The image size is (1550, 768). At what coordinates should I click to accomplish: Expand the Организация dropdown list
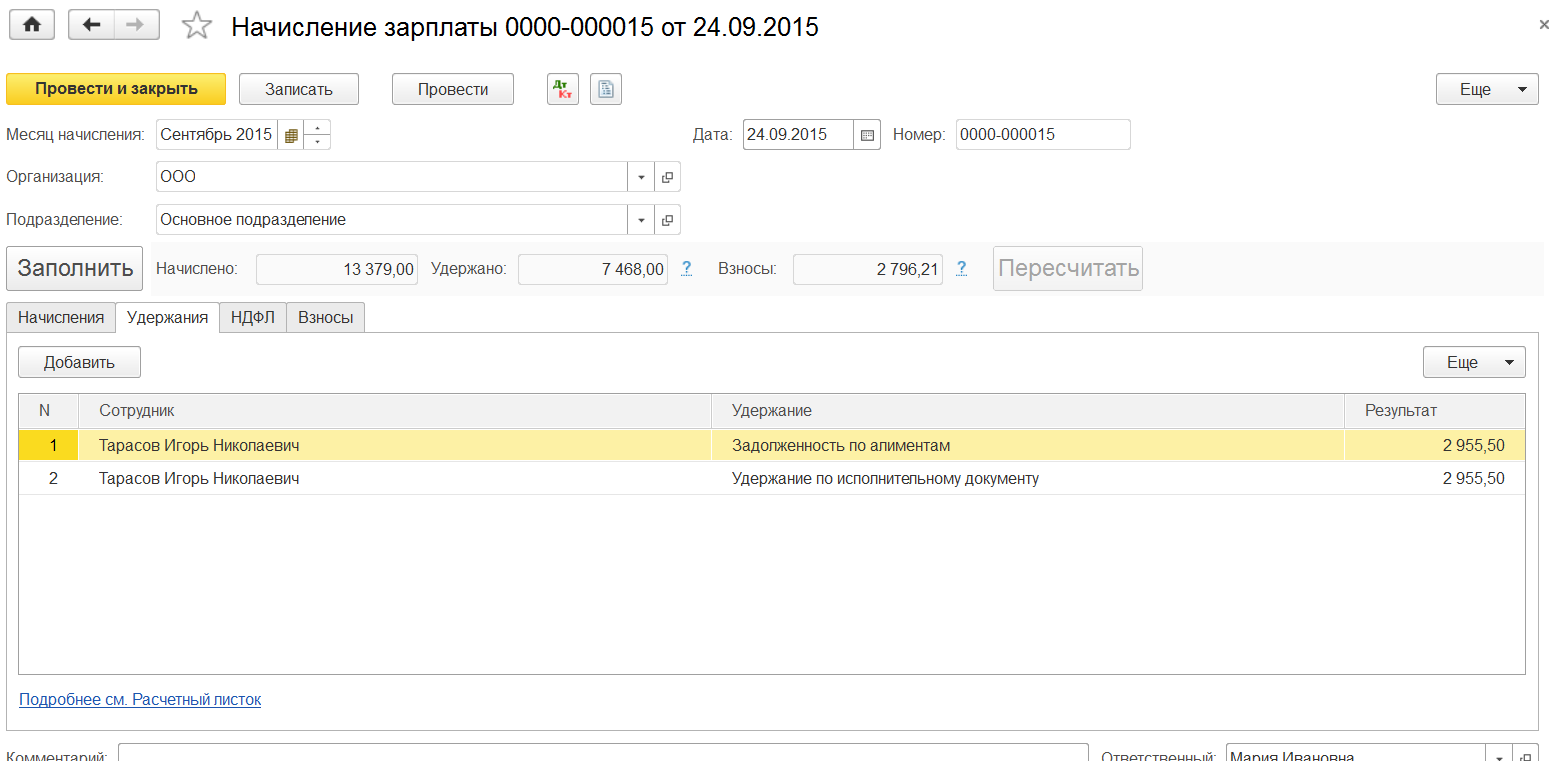click(x=641, y=178)
